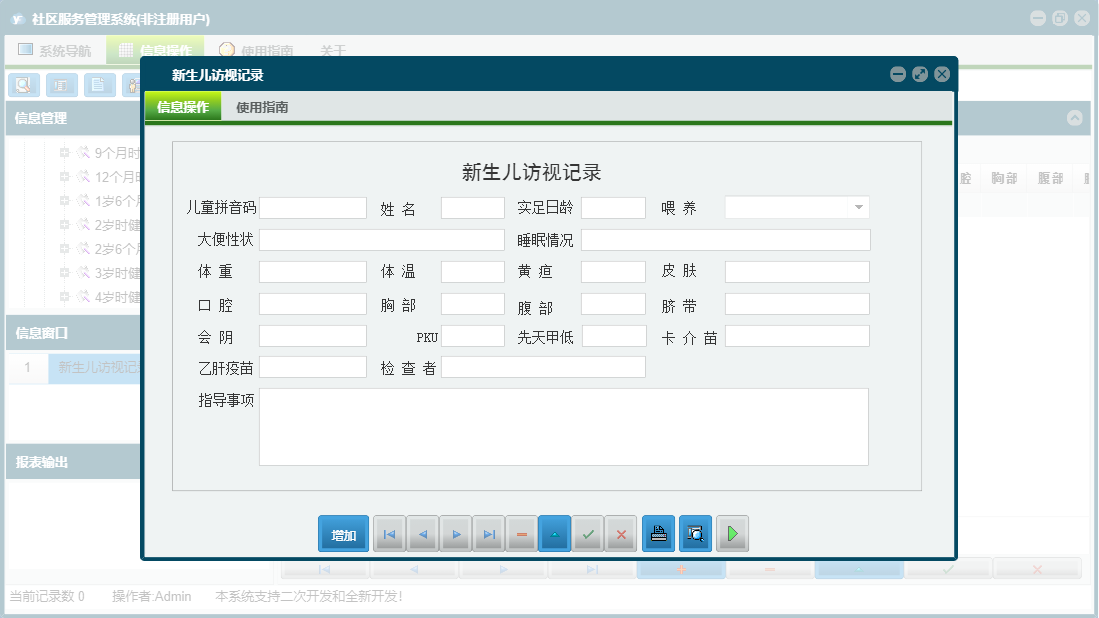
Task: Expand the 1岁6个月 tree node
Action: 64,200
